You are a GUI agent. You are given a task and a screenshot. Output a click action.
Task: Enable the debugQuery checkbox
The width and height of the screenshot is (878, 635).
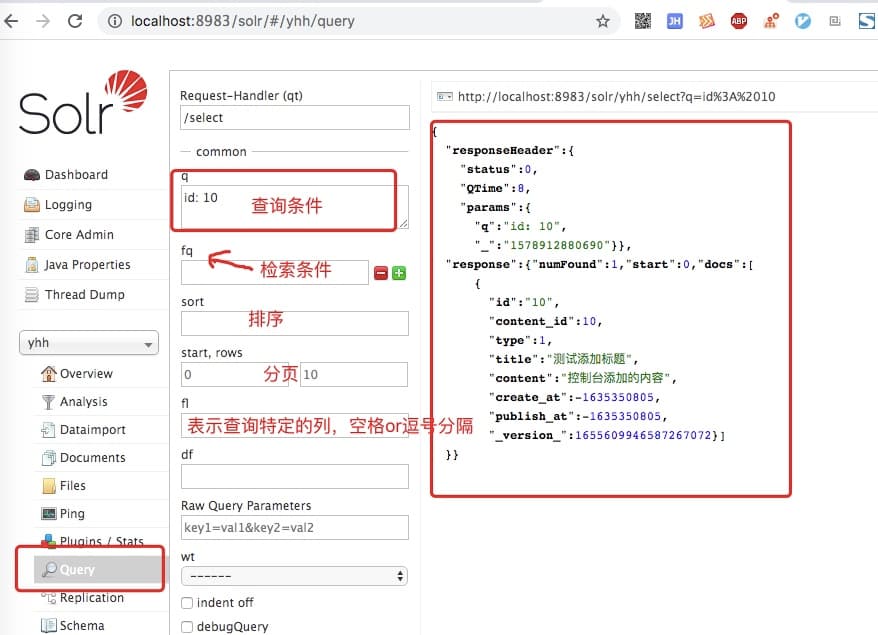(187, 627)
